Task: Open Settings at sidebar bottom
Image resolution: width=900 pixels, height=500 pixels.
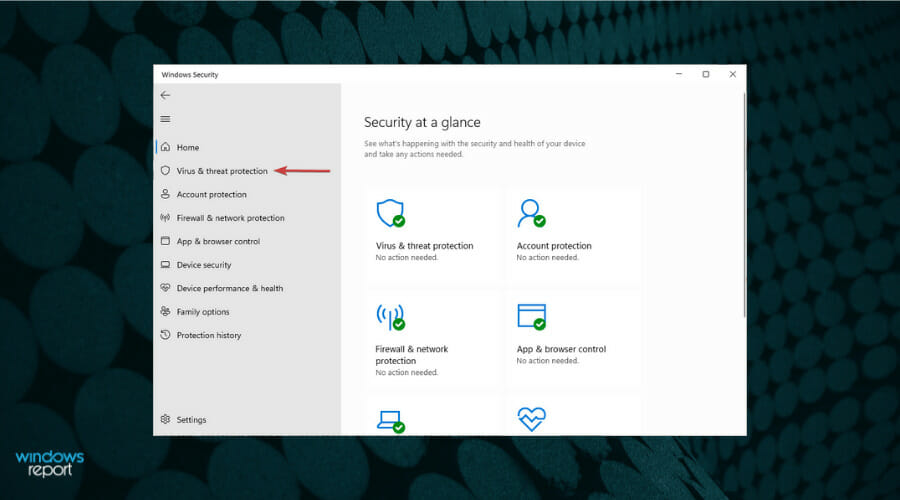Action: click(191, 420)
